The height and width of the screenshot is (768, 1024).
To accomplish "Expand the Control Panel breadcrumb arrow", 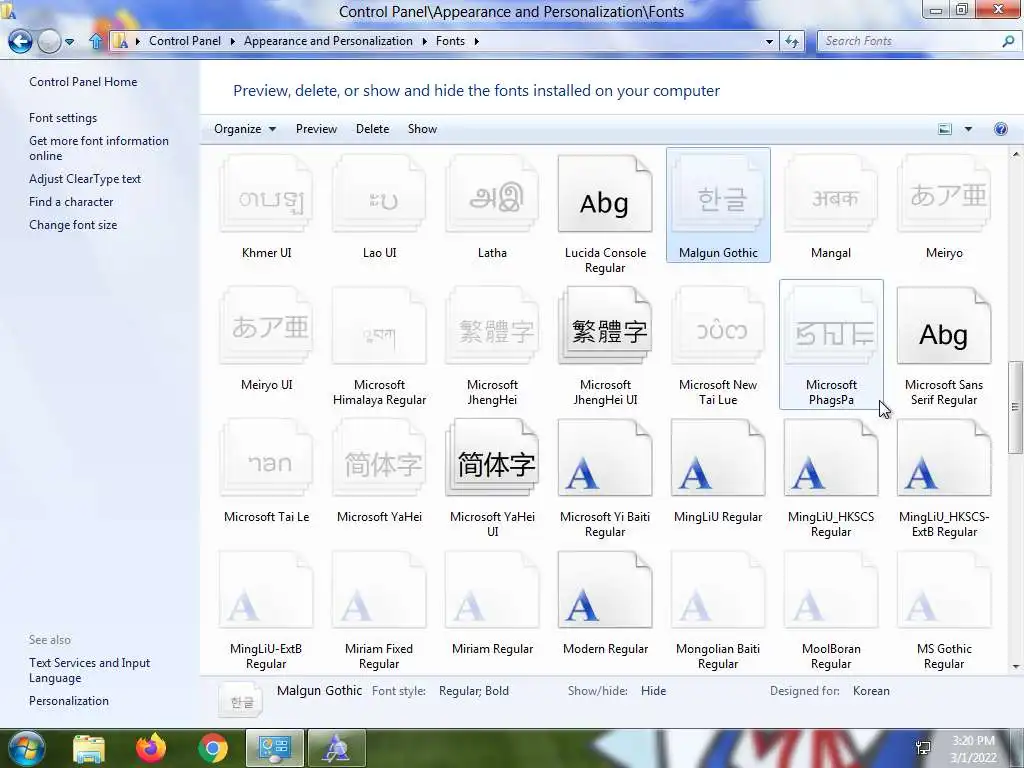I will pos(232,41).
